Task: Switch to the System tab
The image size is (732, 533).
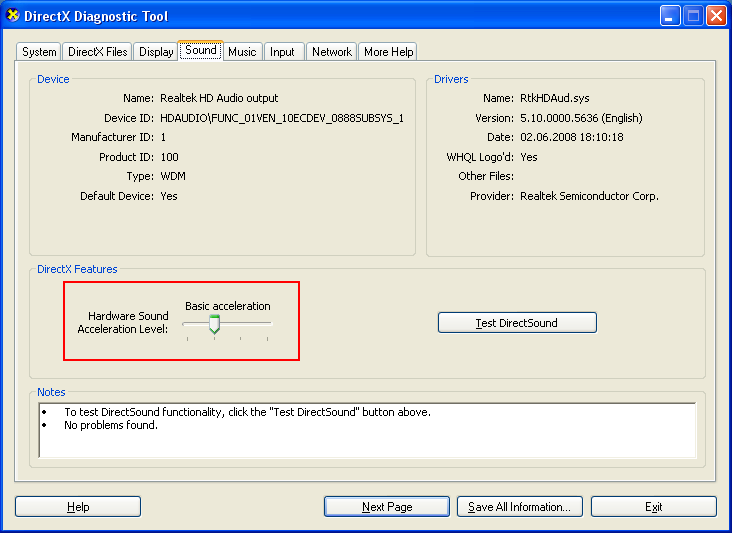Action: point(39,51)
